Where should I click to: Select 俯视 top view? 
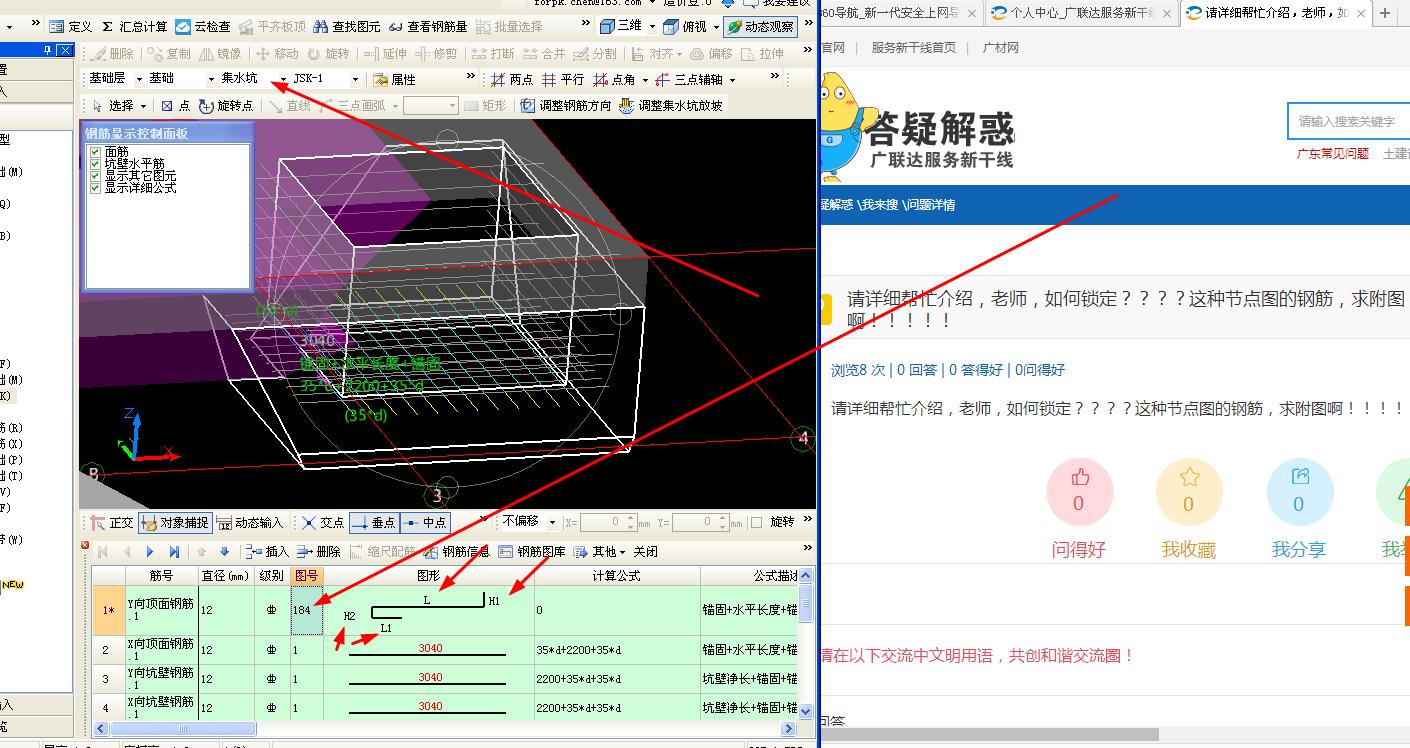pos(685,27)
